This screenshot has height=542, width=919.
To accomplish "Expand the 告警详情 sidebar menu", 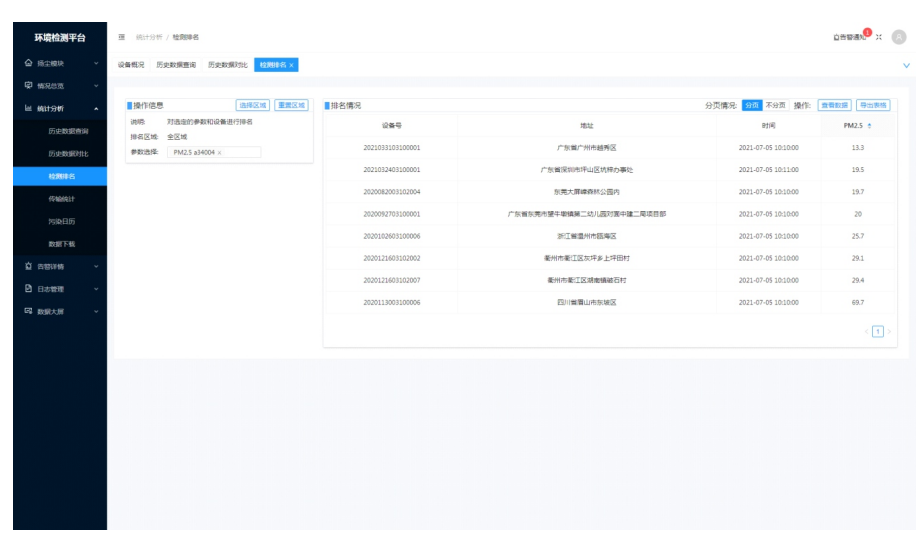I will pyautogui.click(x=60, y=267).
